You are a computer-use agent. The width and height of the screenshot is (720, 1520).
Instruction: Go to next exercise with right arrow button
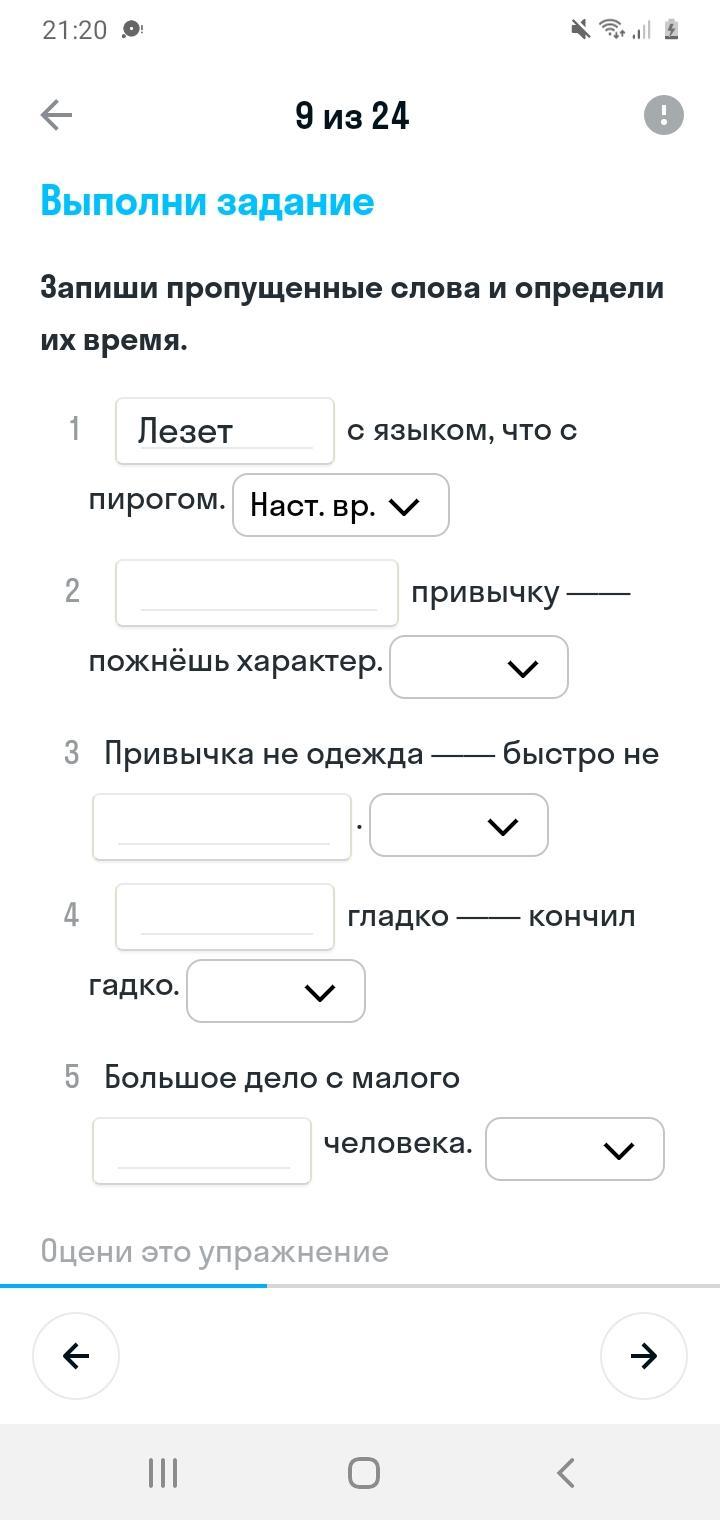pos(644,1355)
